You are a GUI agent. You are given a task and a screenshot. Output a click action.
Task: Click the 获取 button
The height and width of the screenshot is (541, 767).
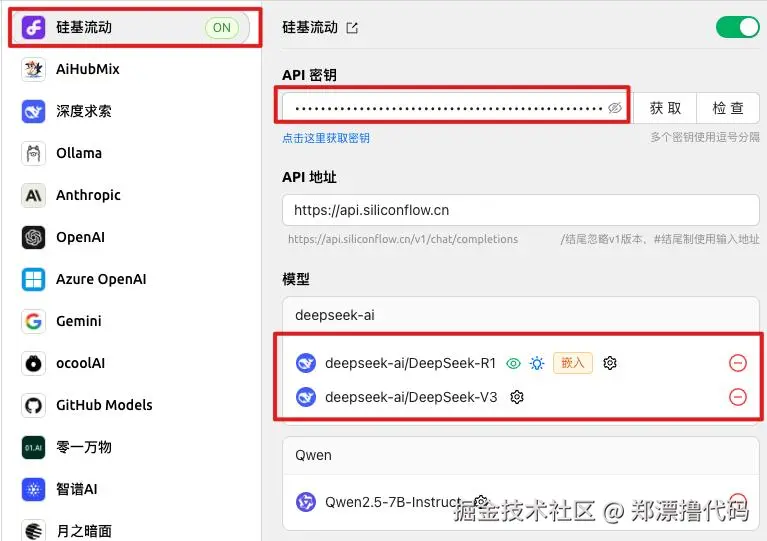pos(665,108)
